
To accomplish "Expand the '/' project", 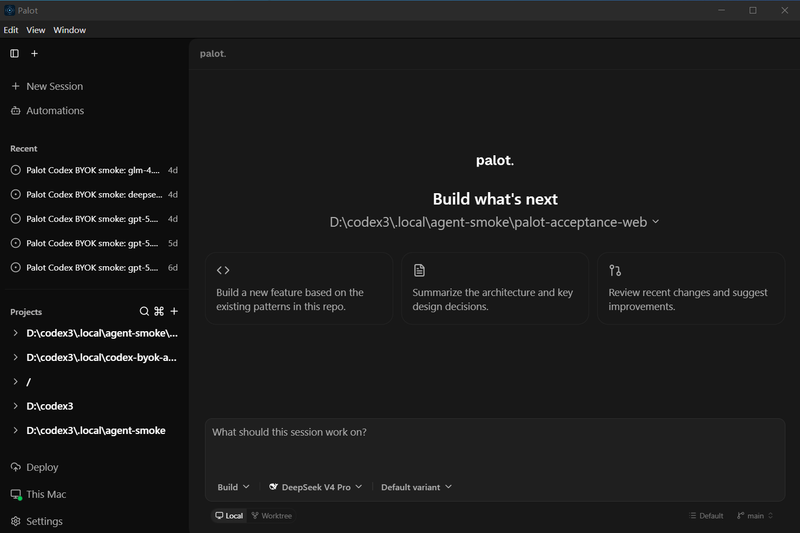I will click(x=15, y=382).
